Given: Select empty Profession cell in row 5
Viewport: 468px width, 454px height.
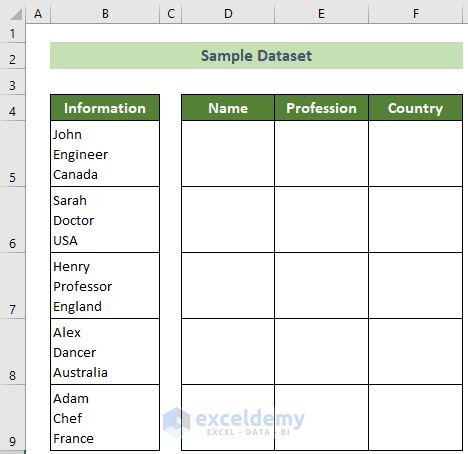Looking at the screenshot, I should coord(321,154).
